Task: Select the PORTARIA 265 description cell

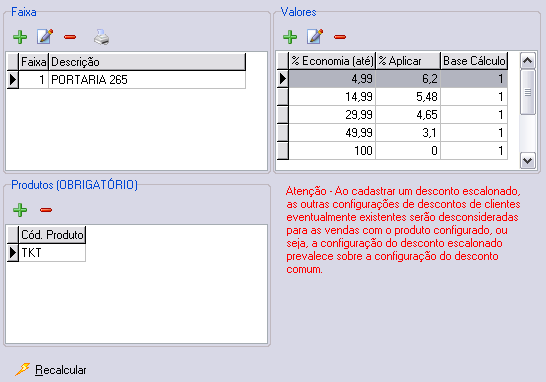Action: [147, 80]
